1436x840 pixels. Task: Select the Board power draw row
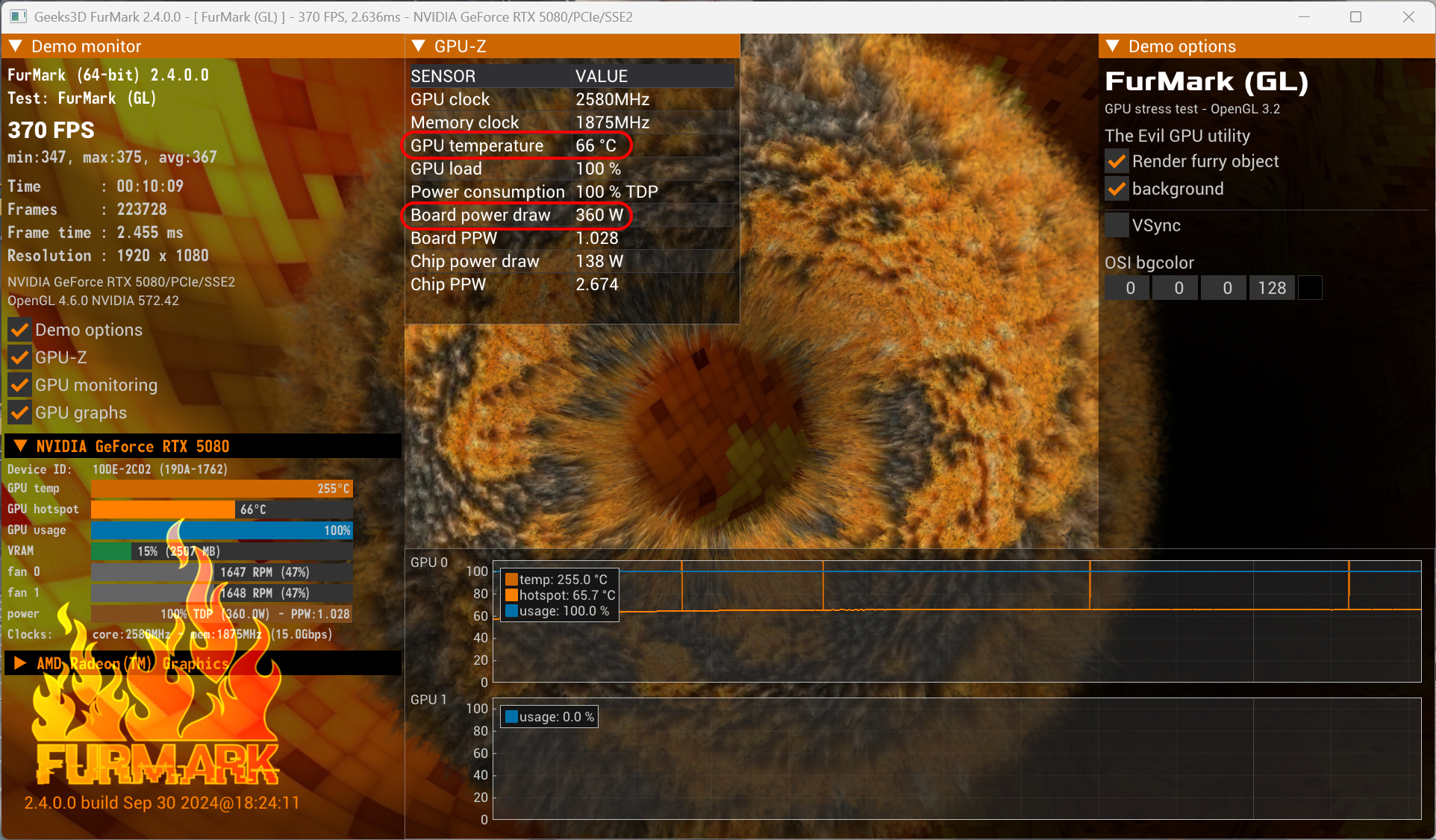point(572,215)
